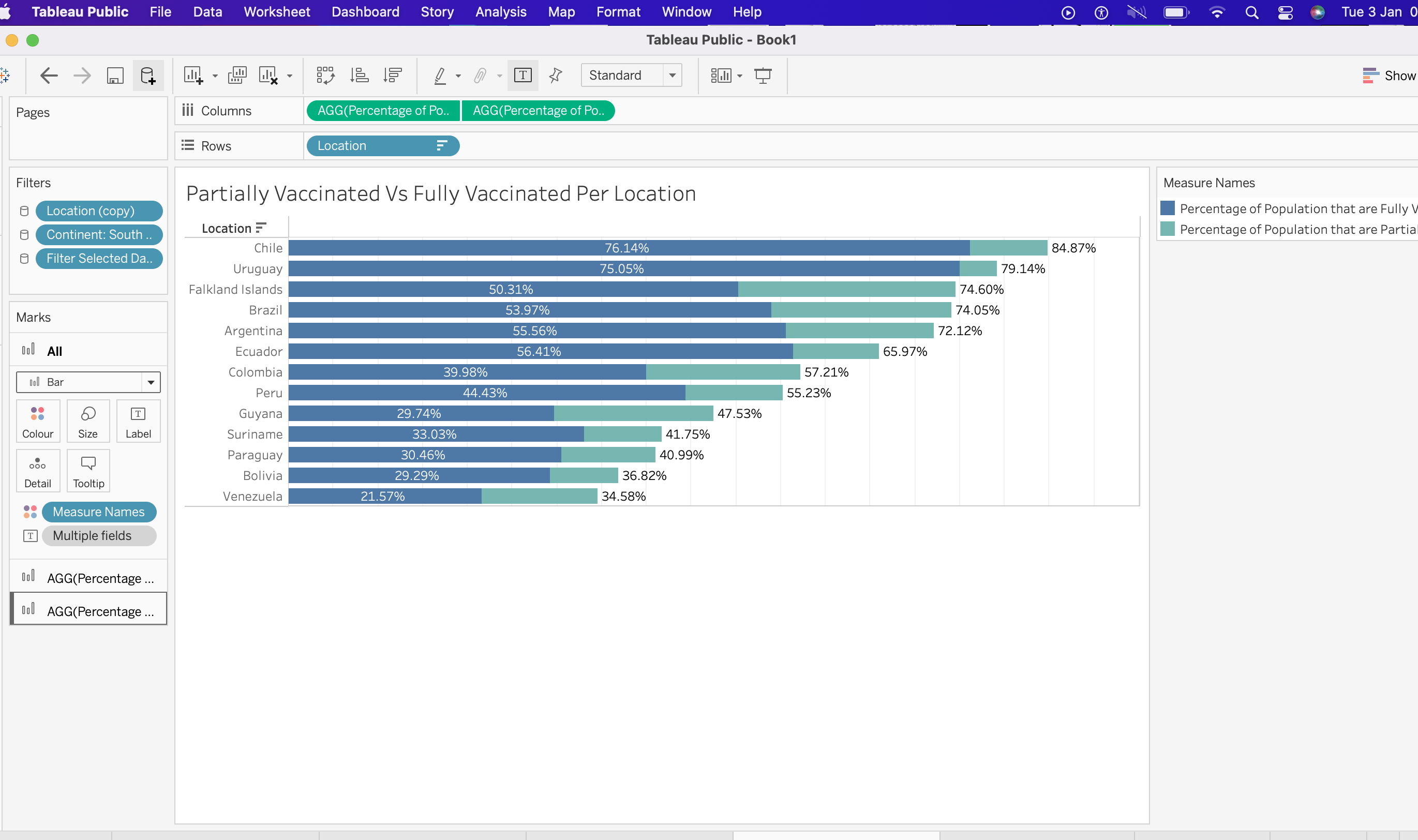This screenshot has width=1418, height=840.
Task: Expand the Bar mark type dropdown
Action: pyautogui.click(x=150, y=382)
